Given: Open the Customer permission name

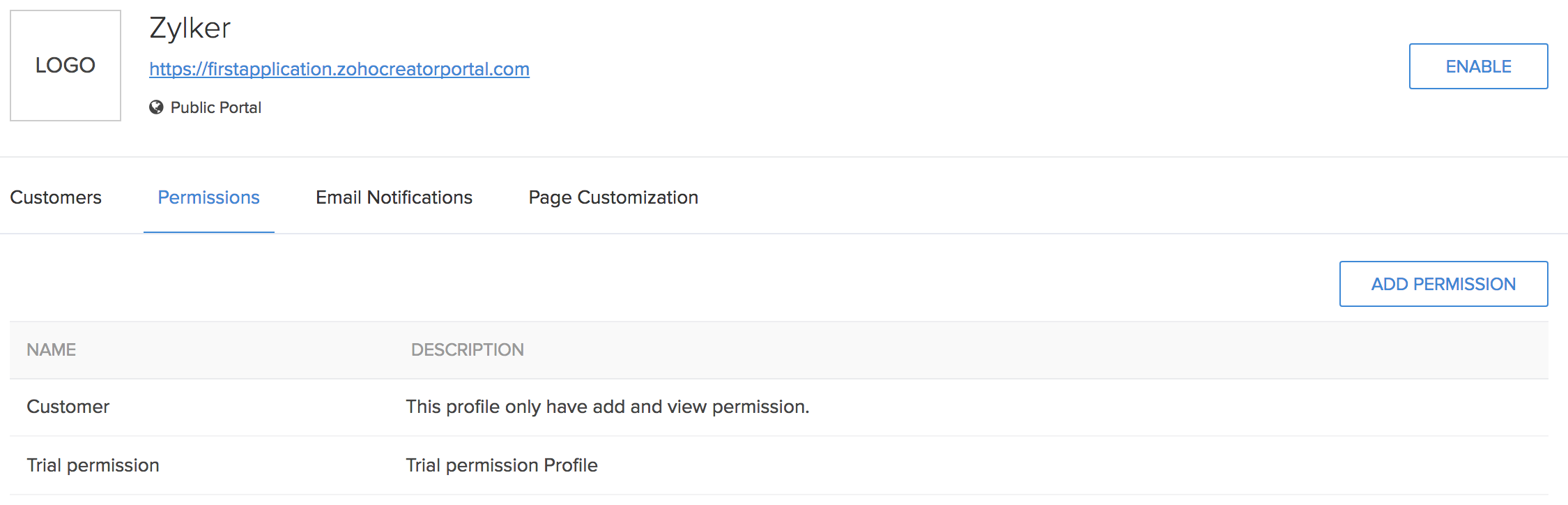Looking at the screenshot, I should (68, 407).
